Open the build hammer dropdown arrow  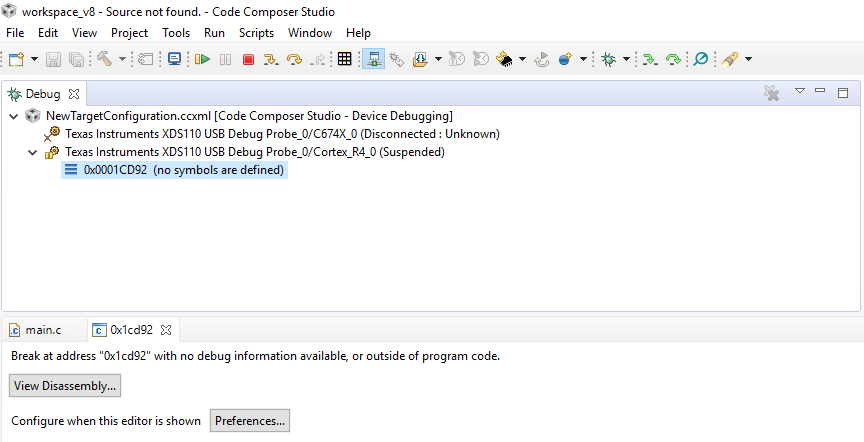122,59
